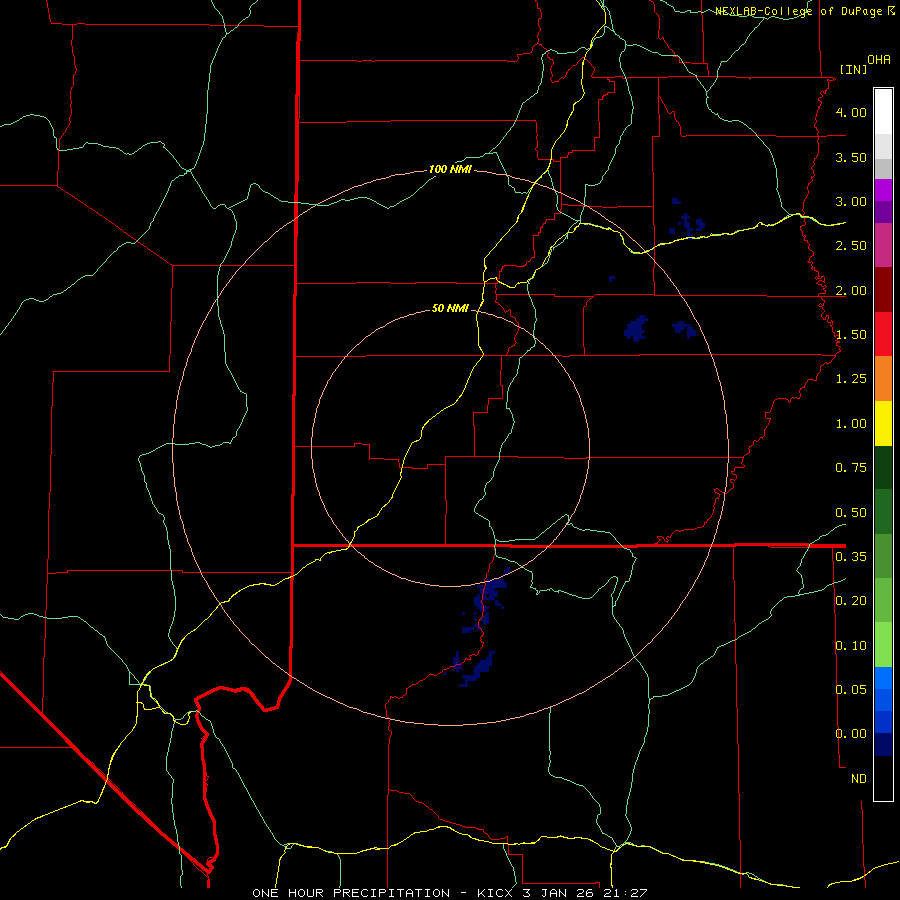Click the 'NEXLAB-College of DuPage' text

pos(800,11)
